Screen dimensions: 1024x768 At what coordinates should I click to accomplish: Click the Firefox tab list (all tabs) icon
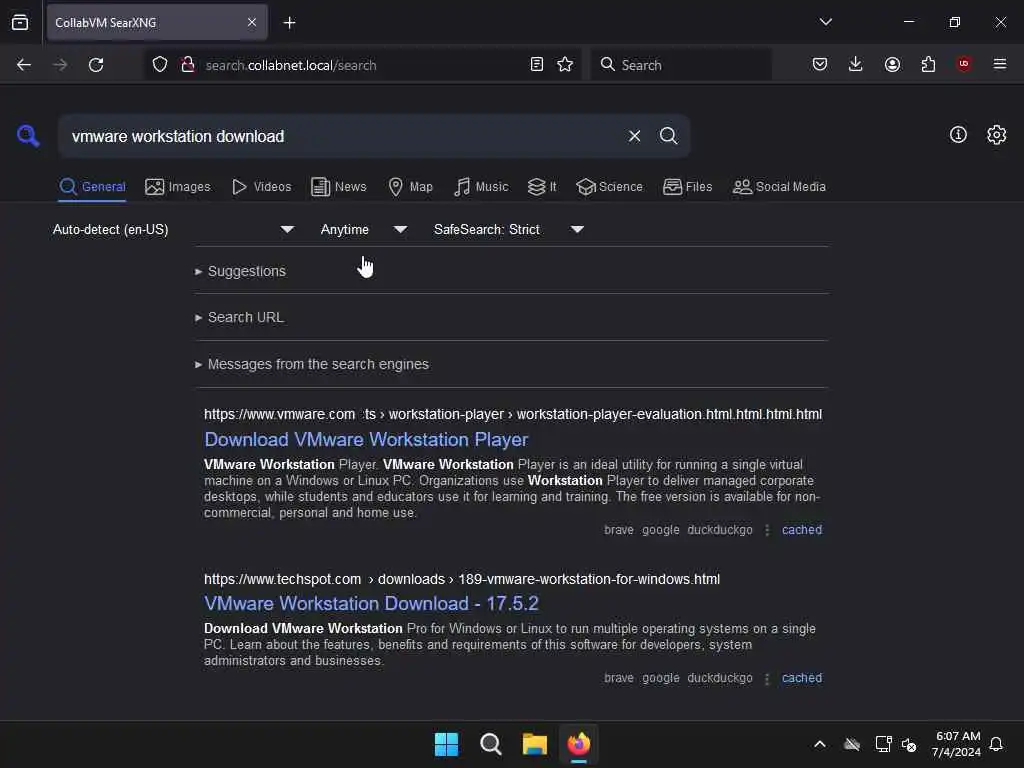click(x=20, y=22)
